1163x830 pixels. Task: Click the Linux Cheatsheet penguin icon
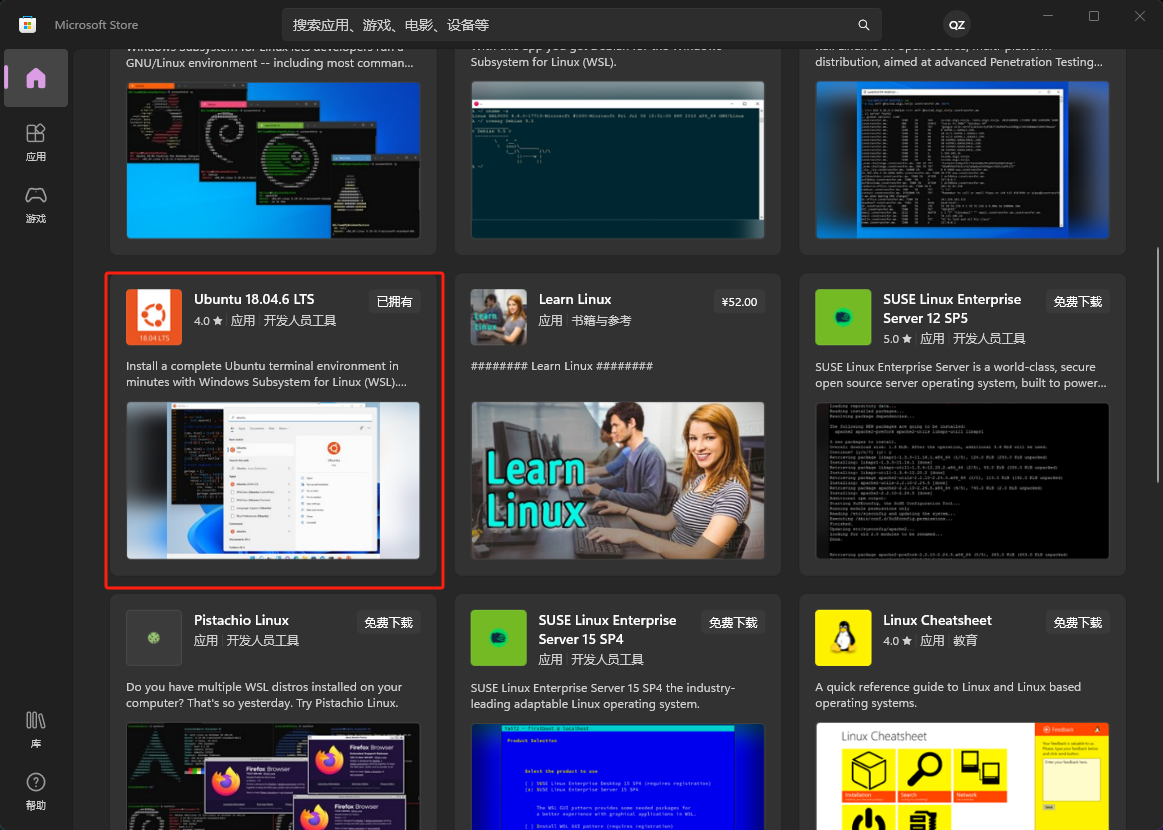pos(843,638)
